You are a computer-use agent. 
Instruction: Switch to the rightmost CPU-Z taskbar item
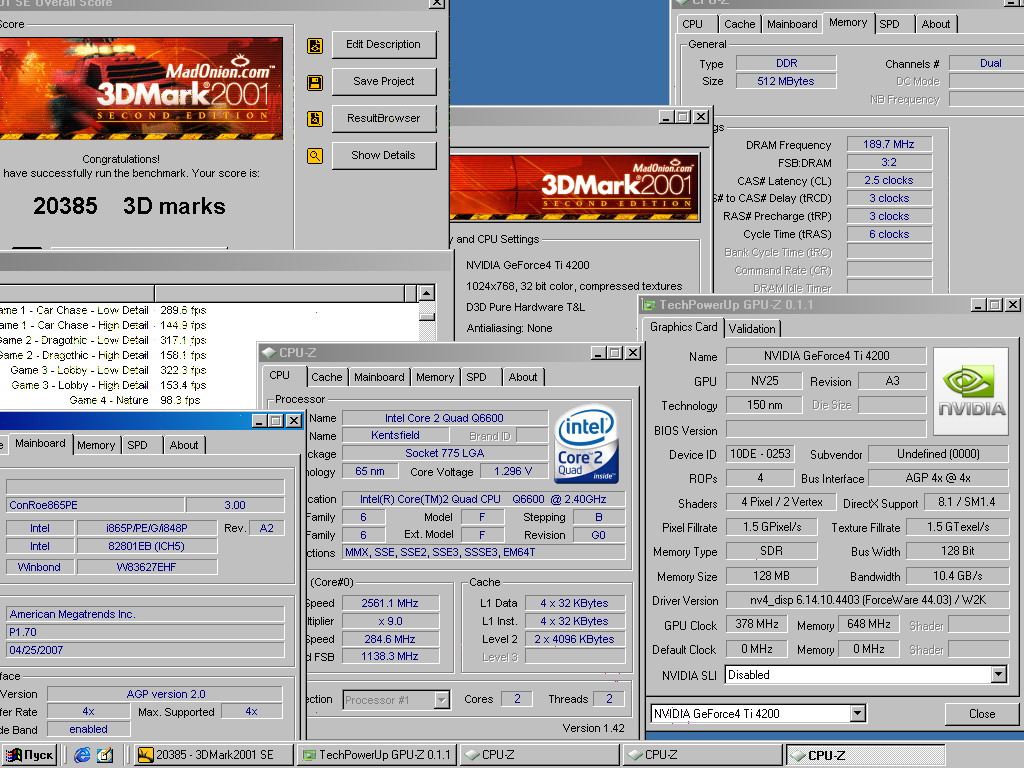(865, 755)
